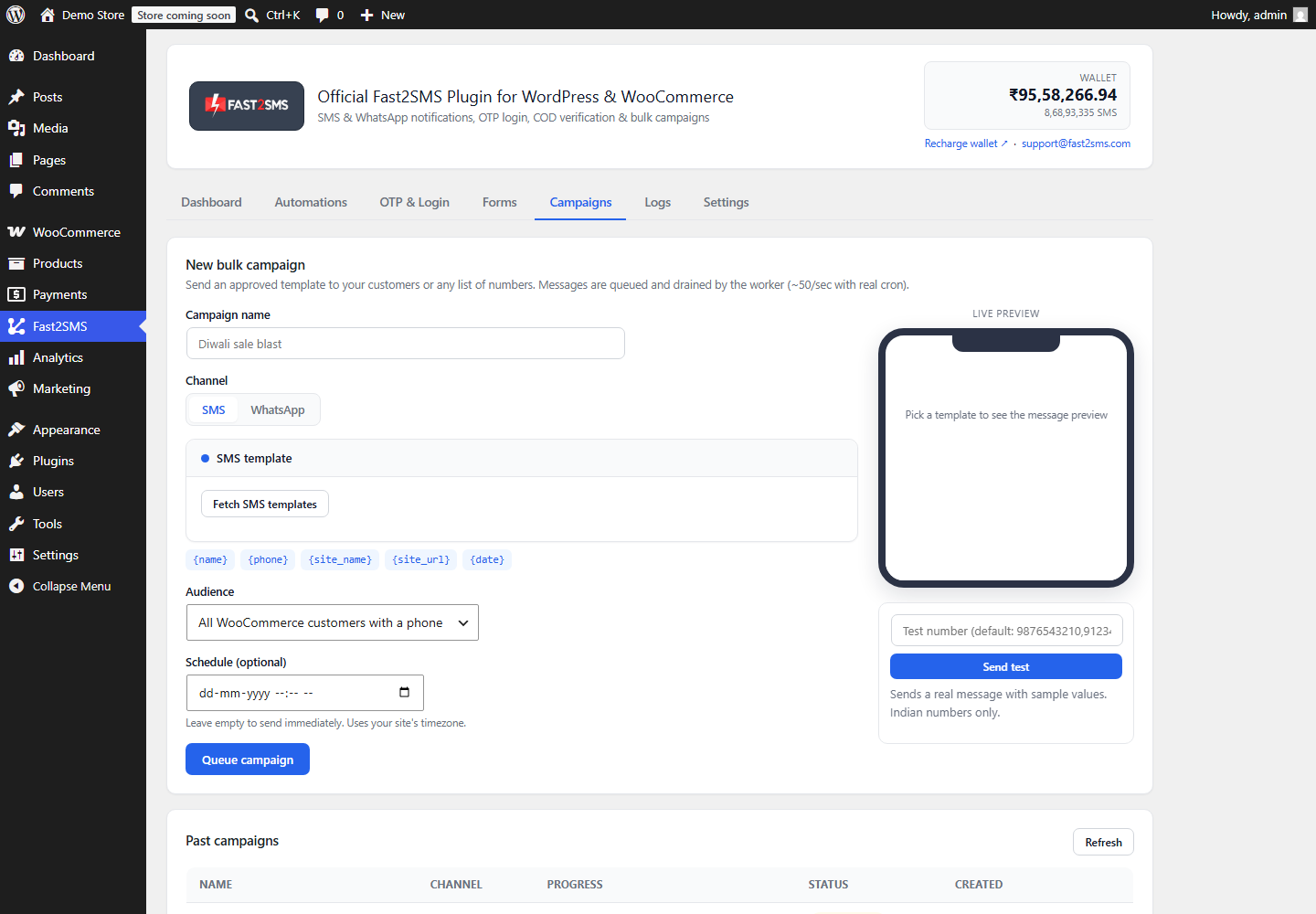The width and height of the screenshot is (1316, 914).
Task: Click the Media icon in sidebar
Action: [x=16, y=128]
